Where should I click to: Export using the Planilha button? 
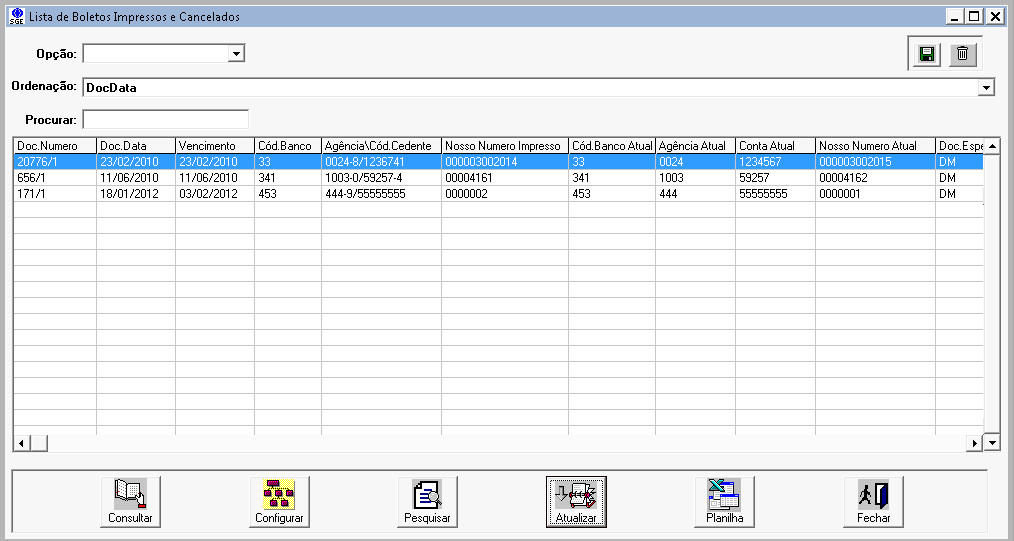[x=725, y=502]
